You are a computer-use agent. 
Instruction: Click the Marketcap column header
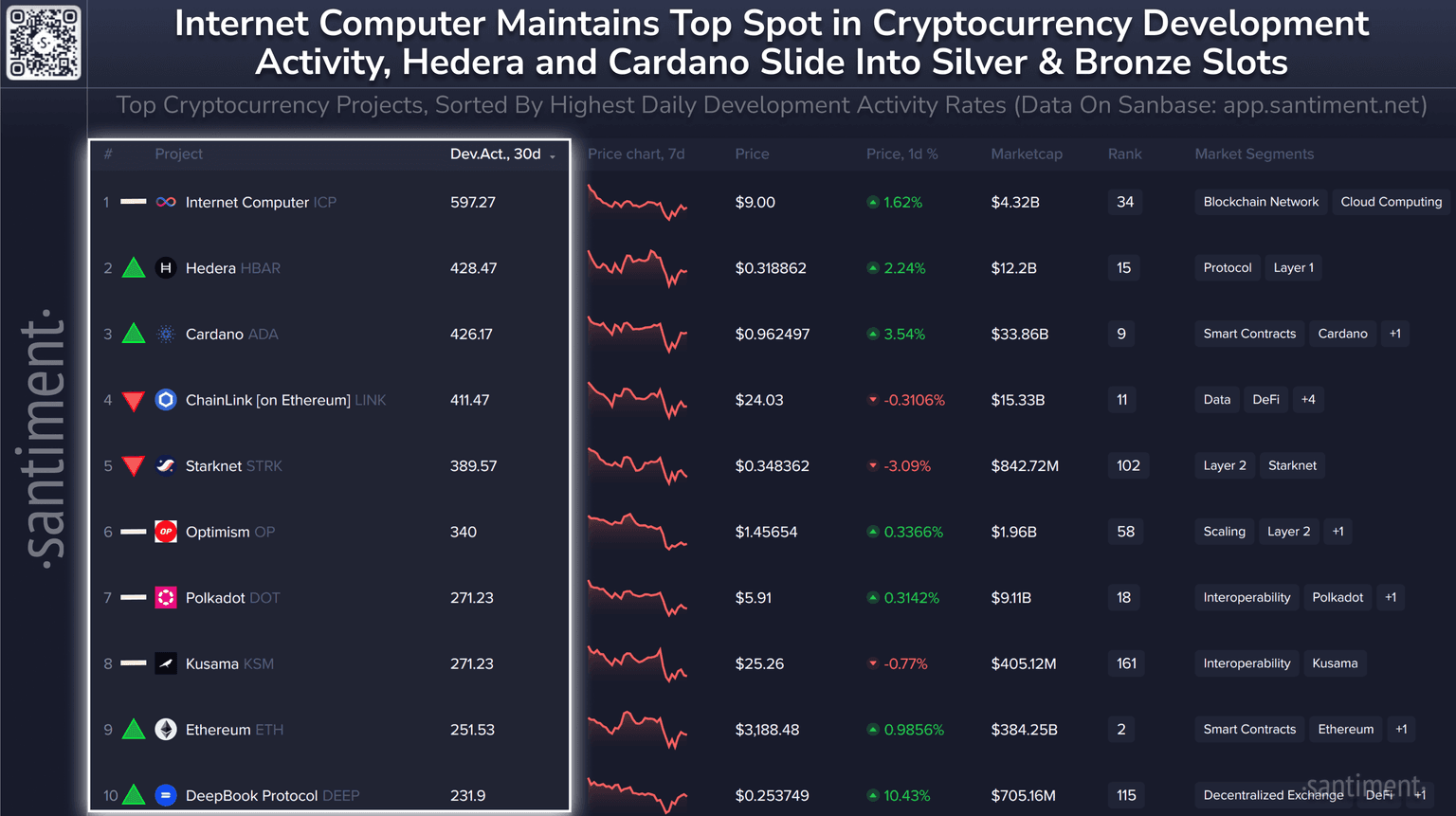tap(1026, 154)
